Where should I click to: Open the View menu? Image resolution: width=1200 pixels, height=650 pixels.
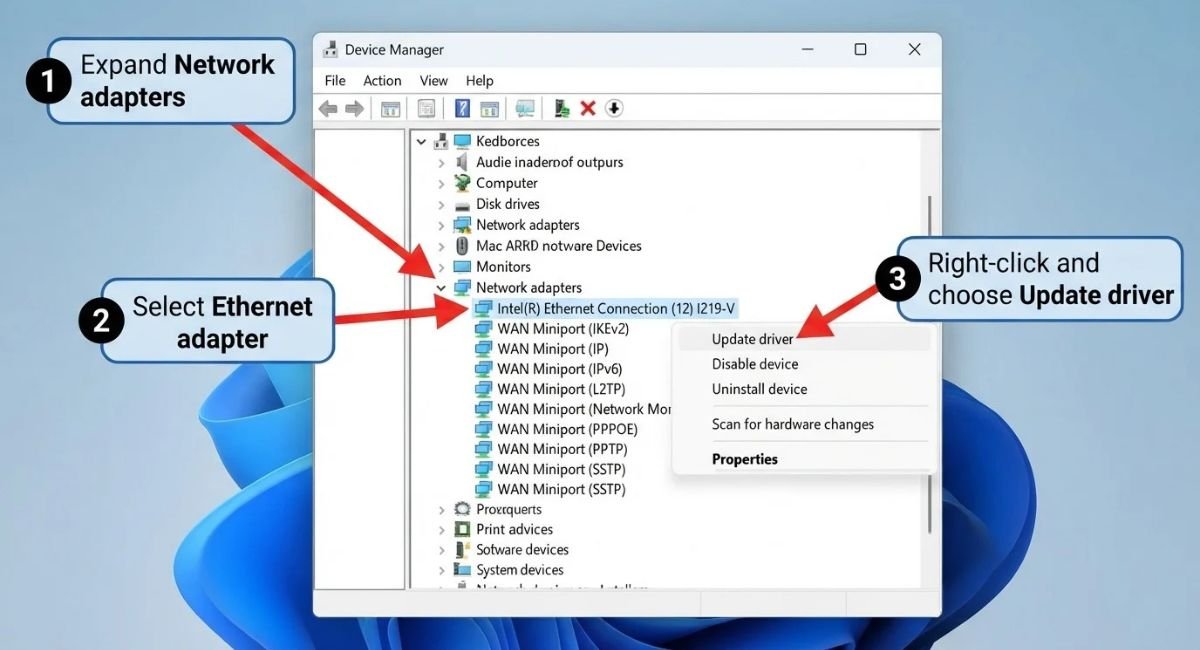point(434,80)
